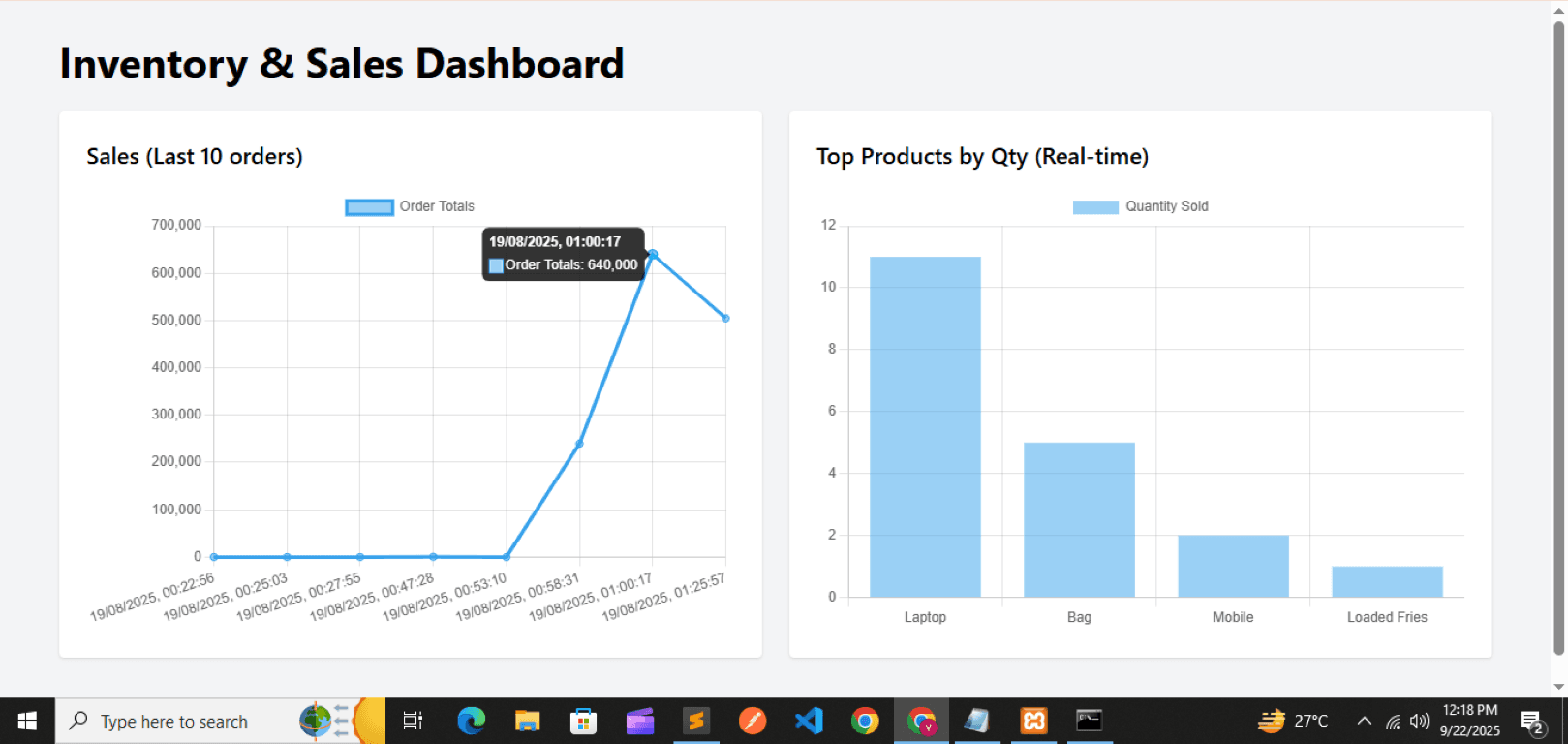Click the Bag axis label
The height and width of the screenshot is (744, 1568).
coord(1079,617)
